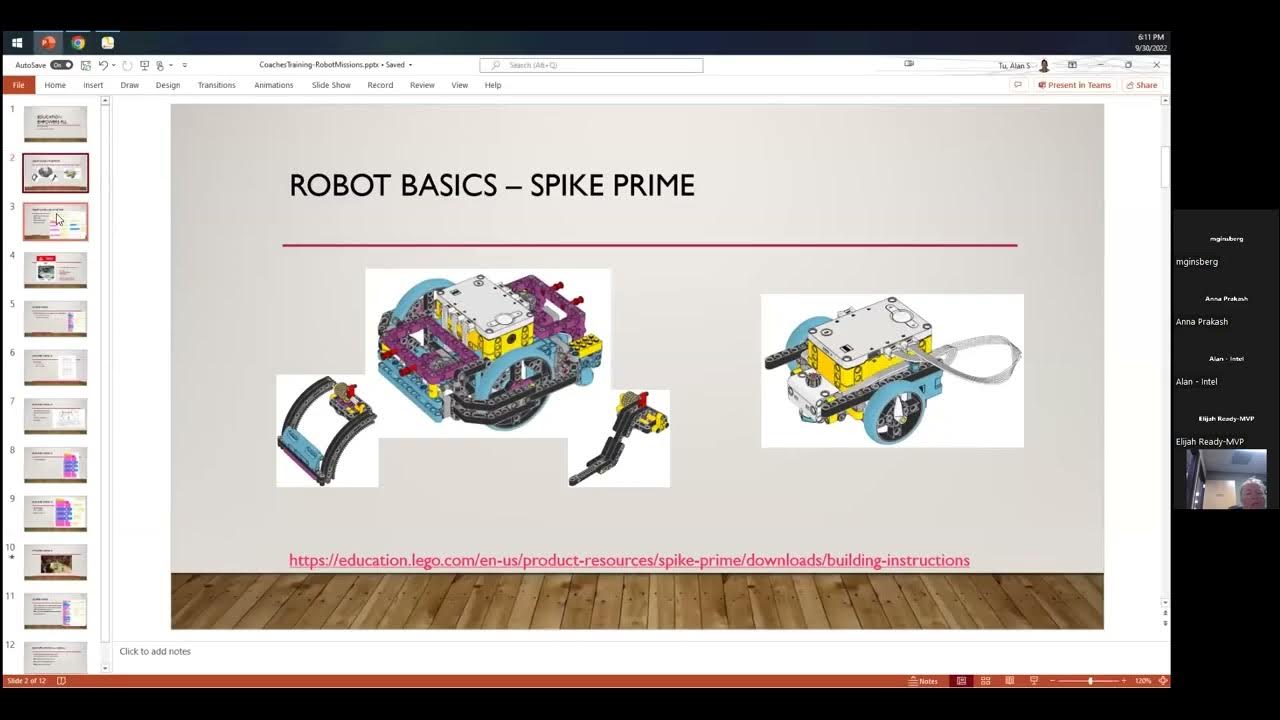Click Present in Teams button
The height and width of the screenshot is (720, 1280).
pos(1074,85)
